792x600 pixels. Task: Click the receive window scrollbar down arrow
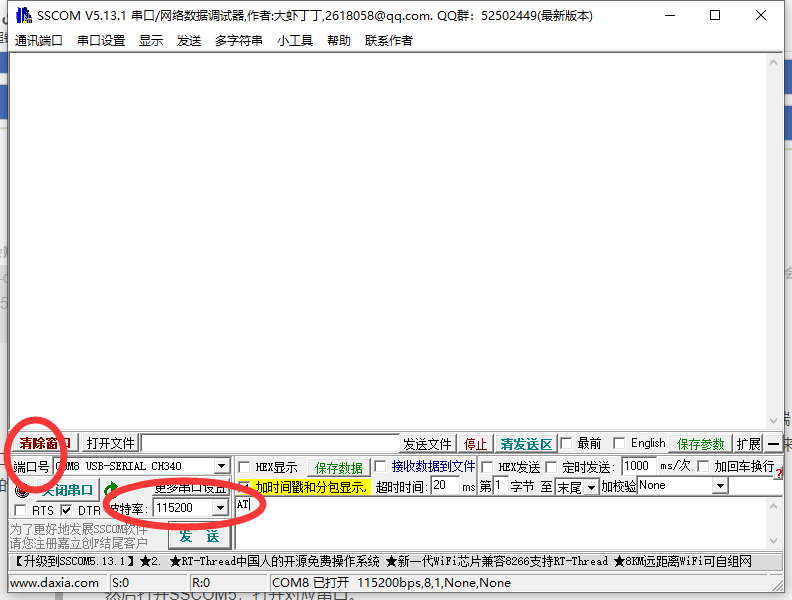[773, 421]
